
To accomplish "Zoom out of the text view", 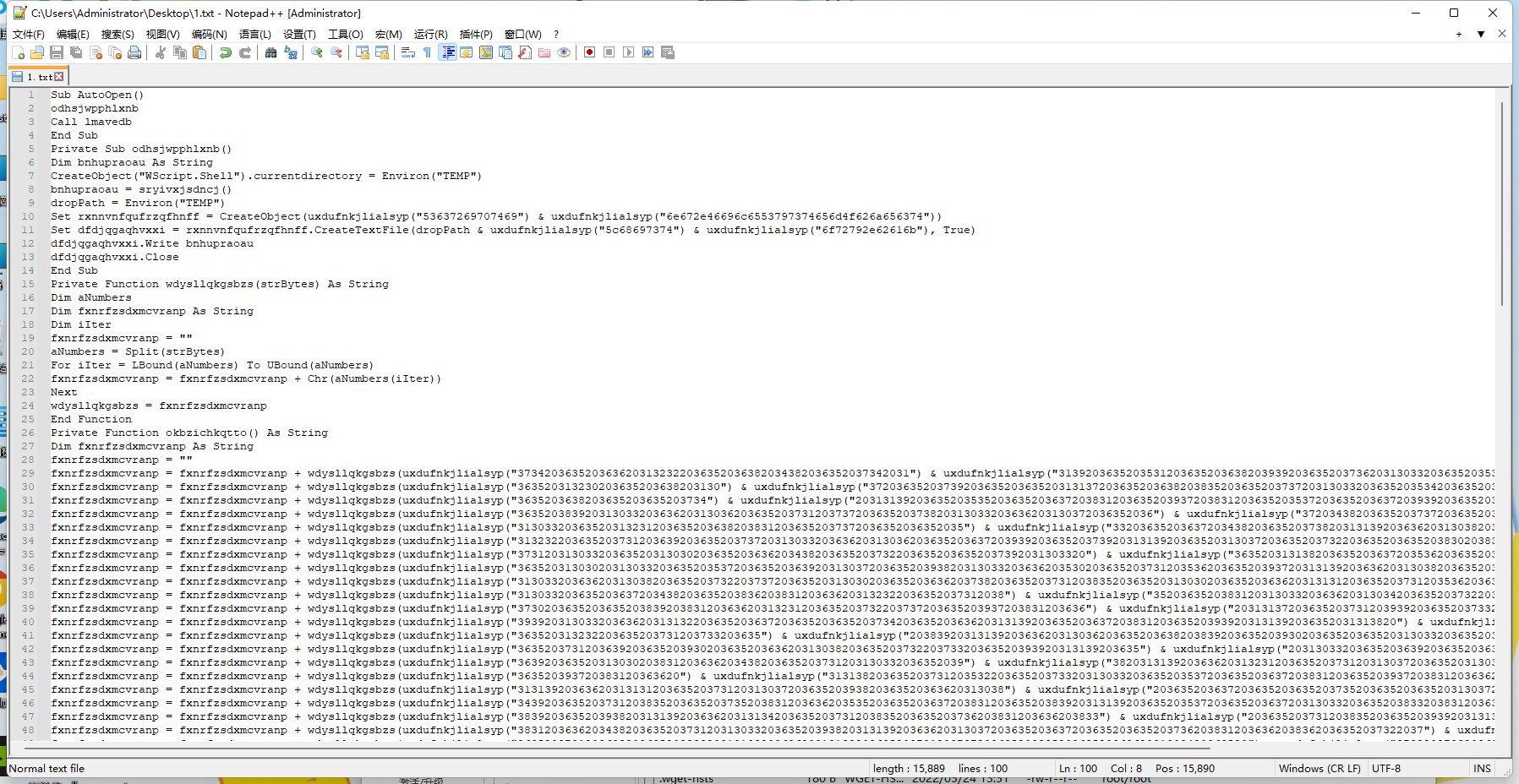I will pyautogui.click(x=336, y=52).
